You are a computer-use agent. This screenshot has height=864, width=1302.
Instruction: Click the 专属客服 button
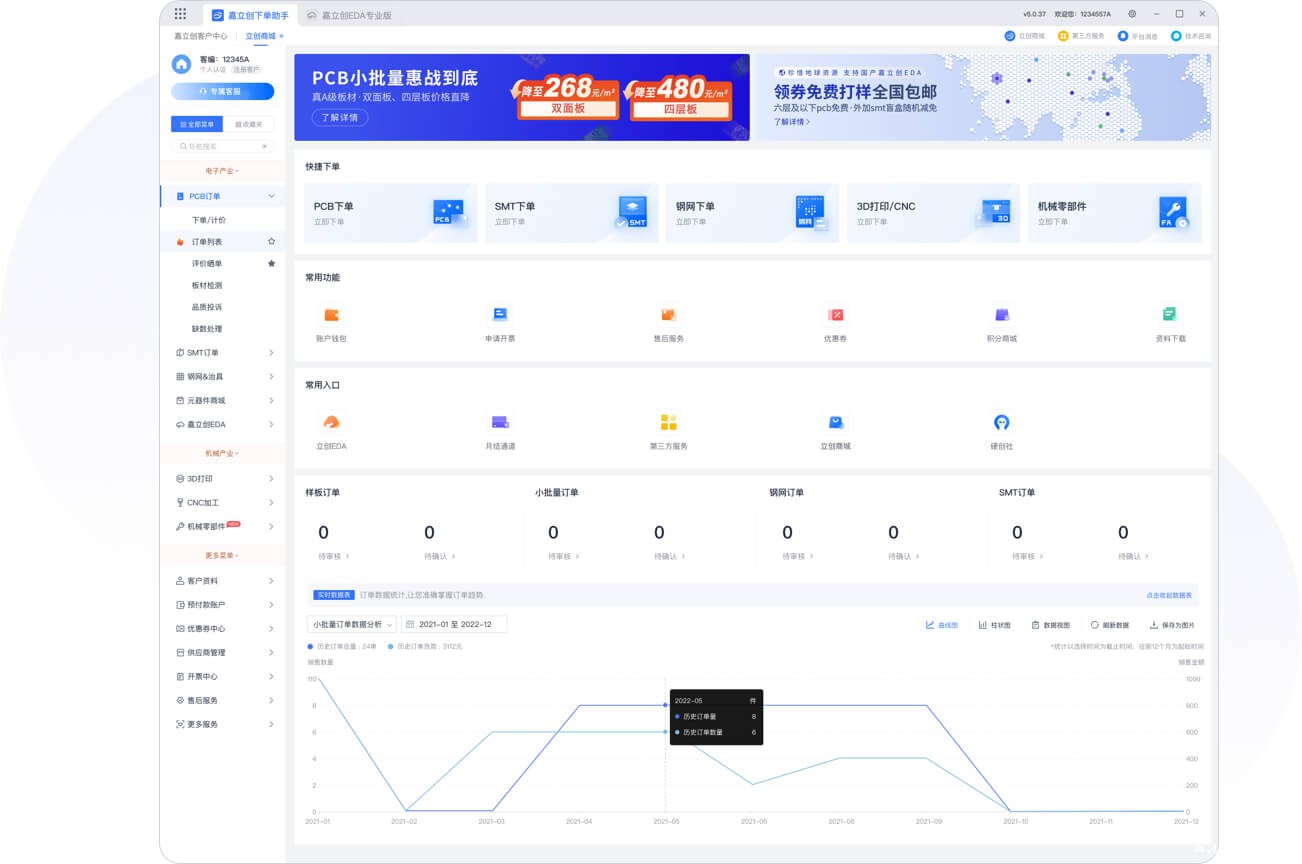[222, 91]
